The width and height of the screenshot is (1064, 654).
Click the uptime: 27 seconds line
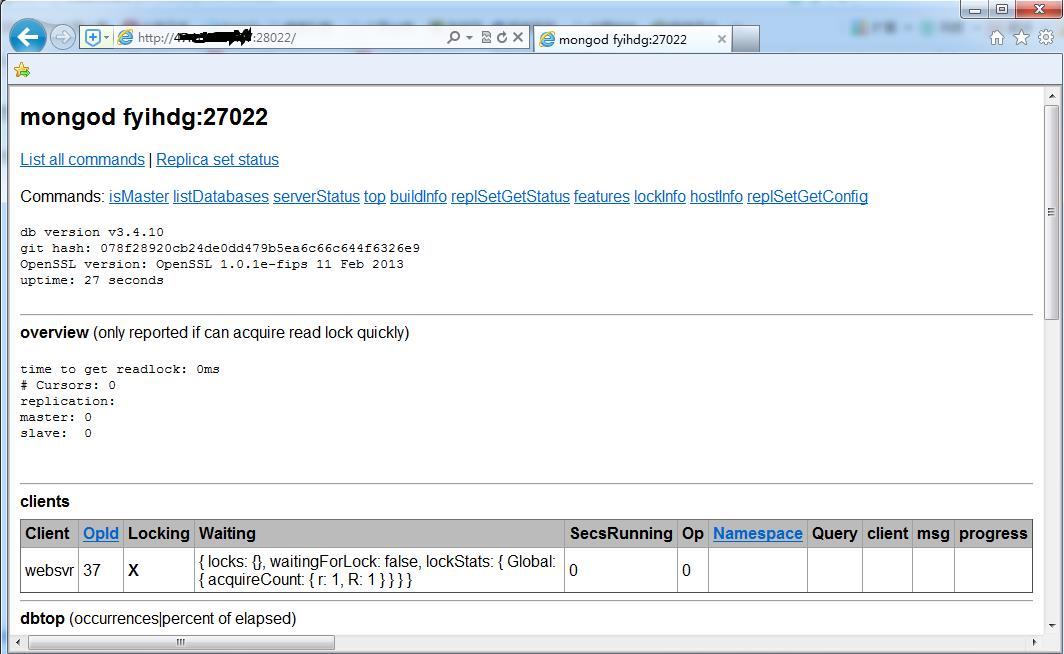92,280
